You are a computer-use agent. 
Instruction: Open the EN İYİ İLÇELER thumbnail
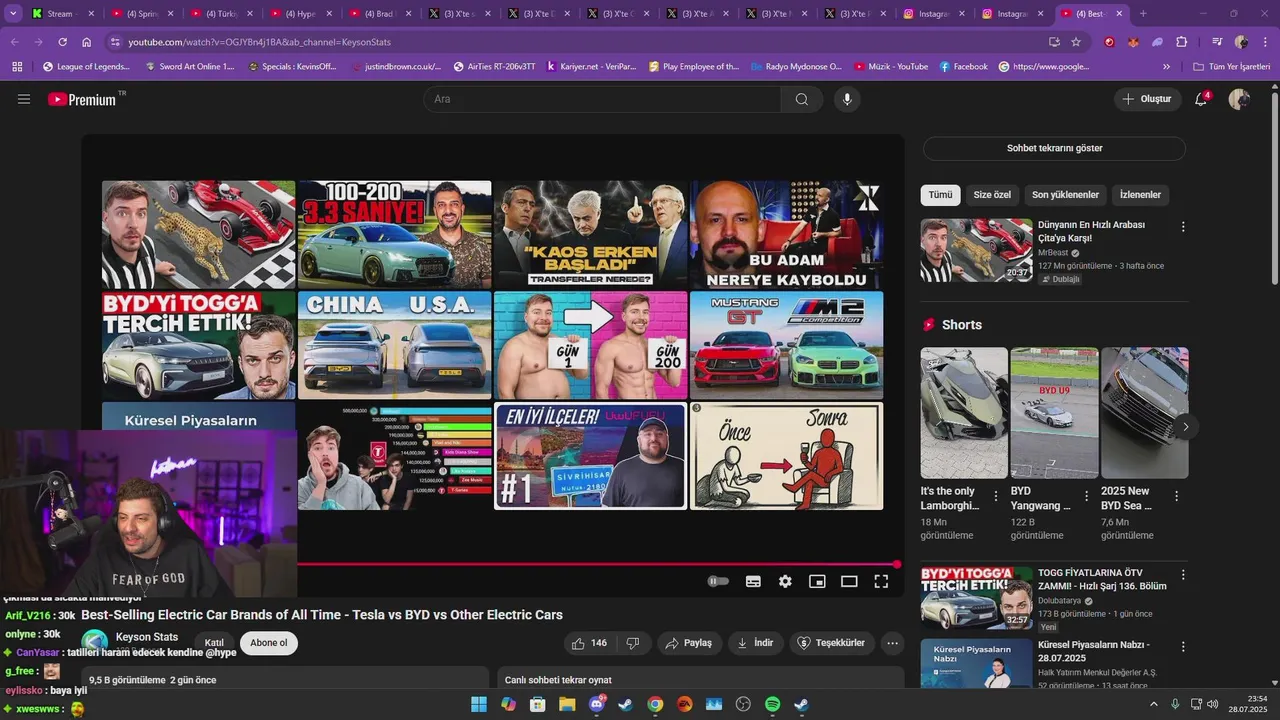tap(590, 456)
